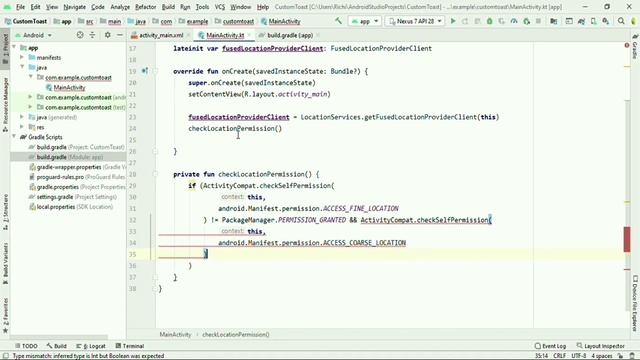Hide the Project panel with minus icon

120,35
